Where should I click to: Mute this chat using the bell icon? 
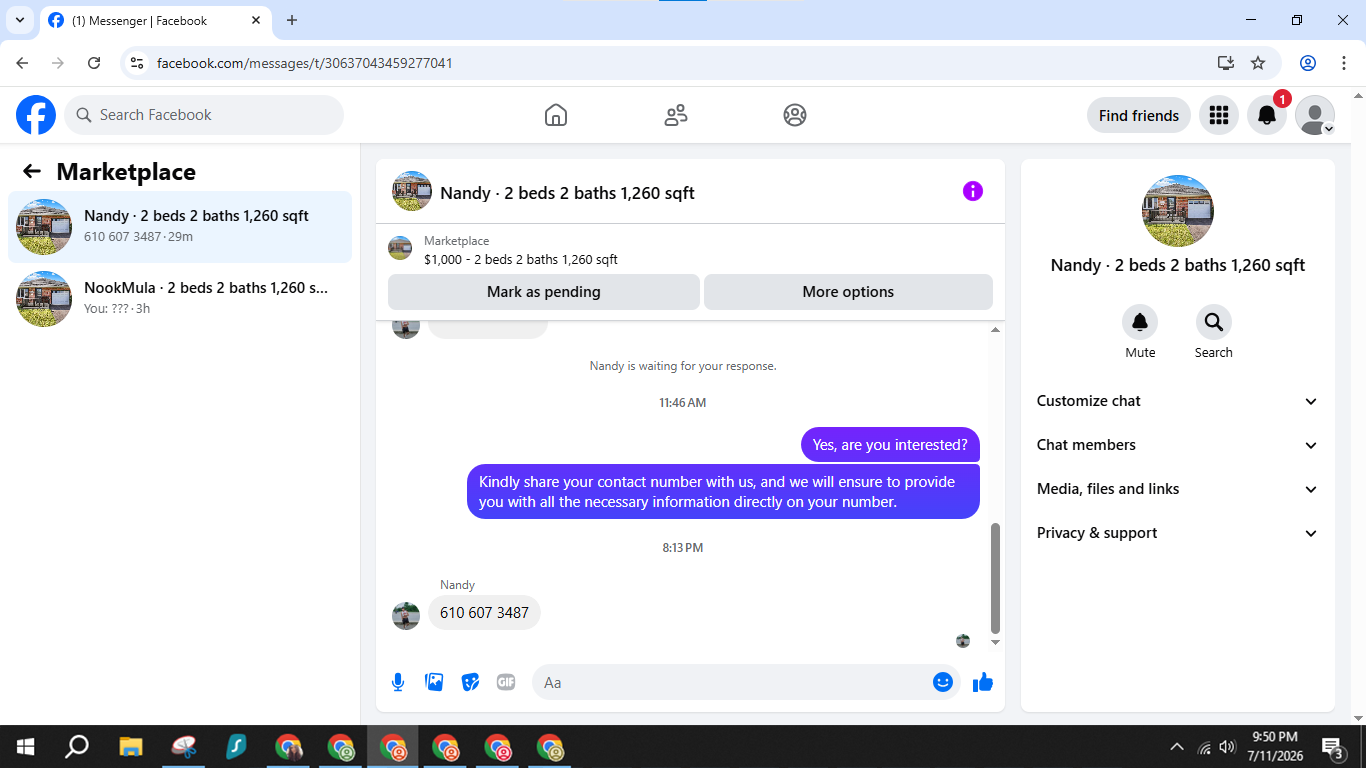tap(1140, 322)
